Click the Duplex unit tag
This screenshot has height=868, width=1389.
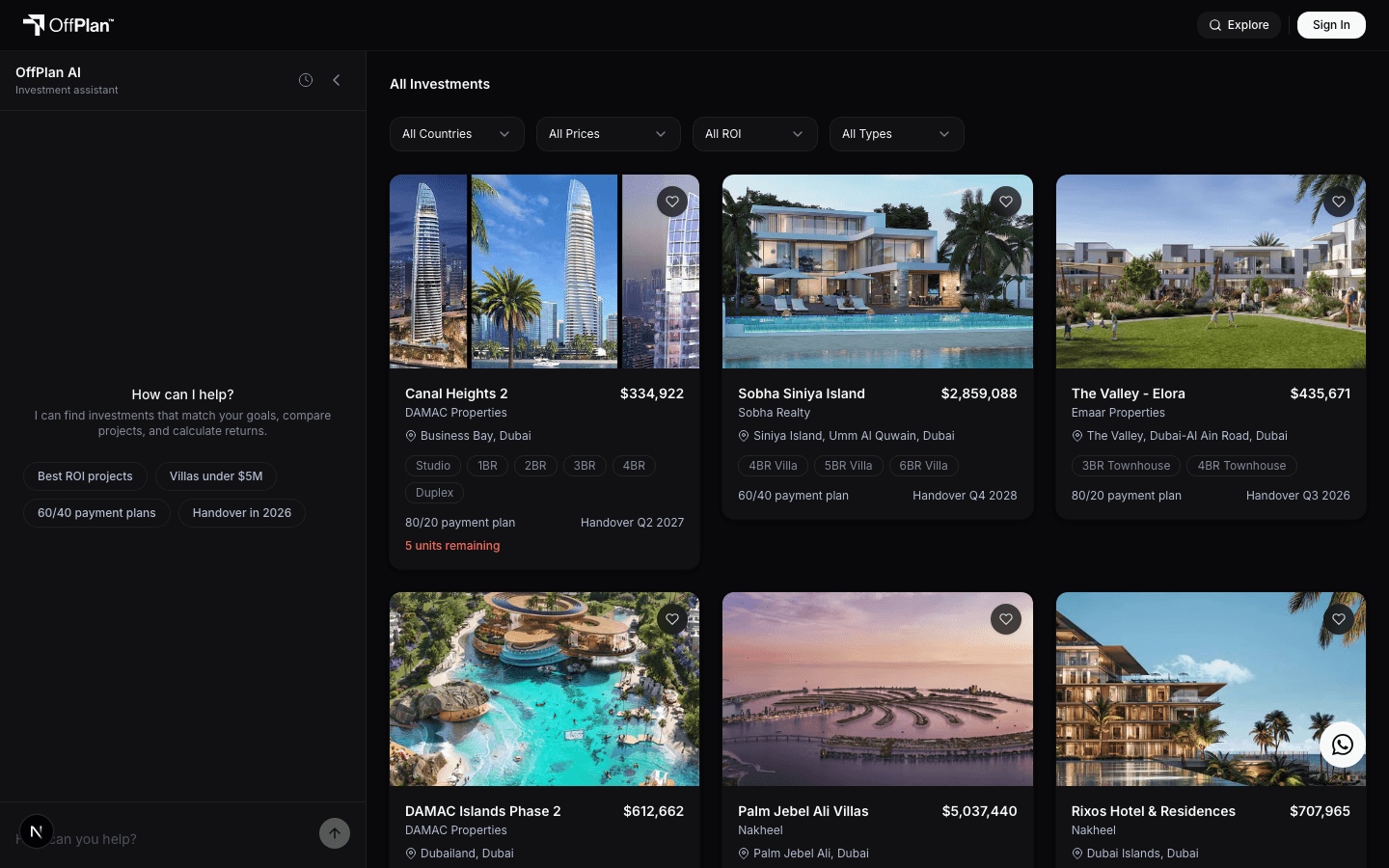pyautogui.click(x=435, y=493)
